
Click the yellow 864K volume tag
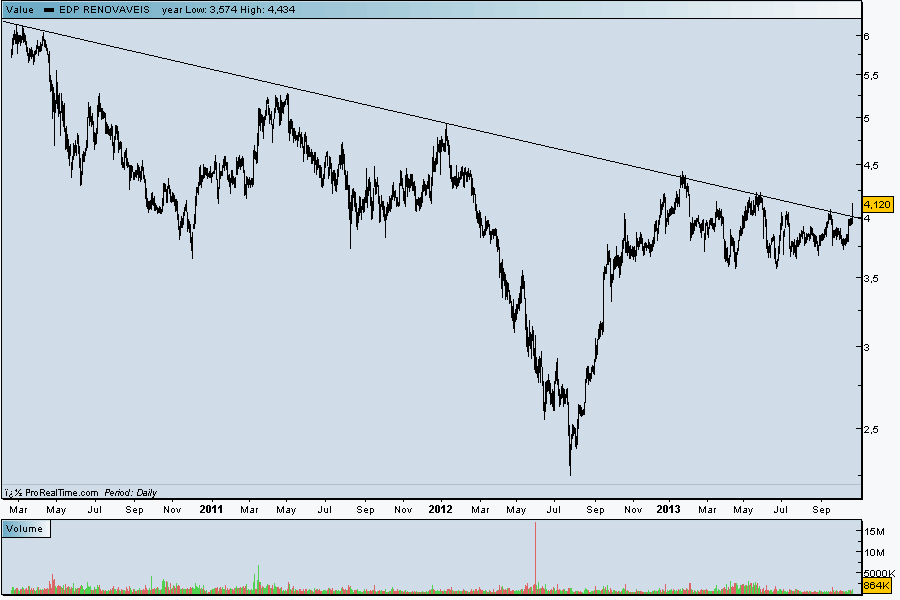(x=876, y=586)
